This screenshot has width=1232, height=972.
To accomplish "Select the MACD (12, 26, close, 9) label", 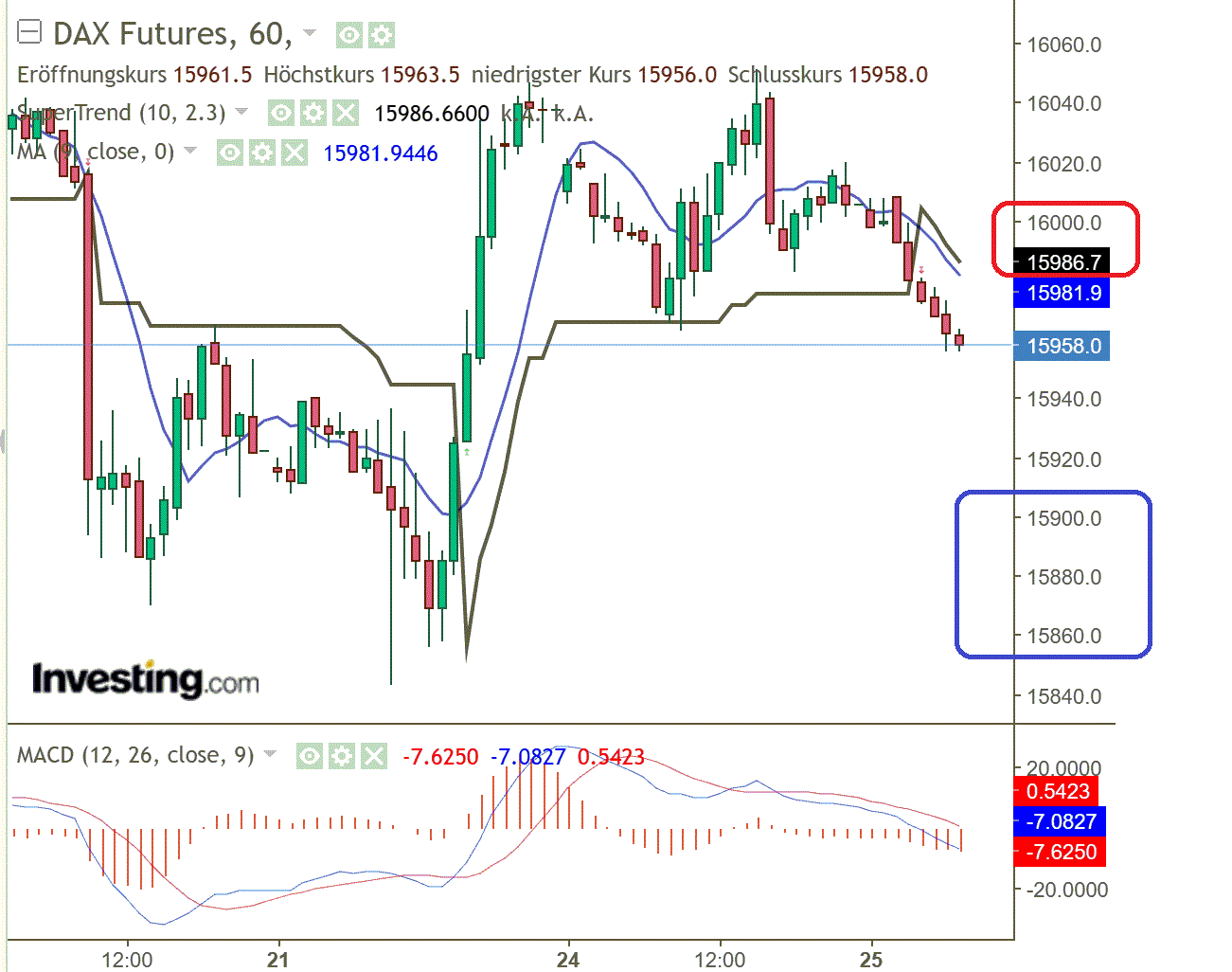I will click(x=135, y=755).
